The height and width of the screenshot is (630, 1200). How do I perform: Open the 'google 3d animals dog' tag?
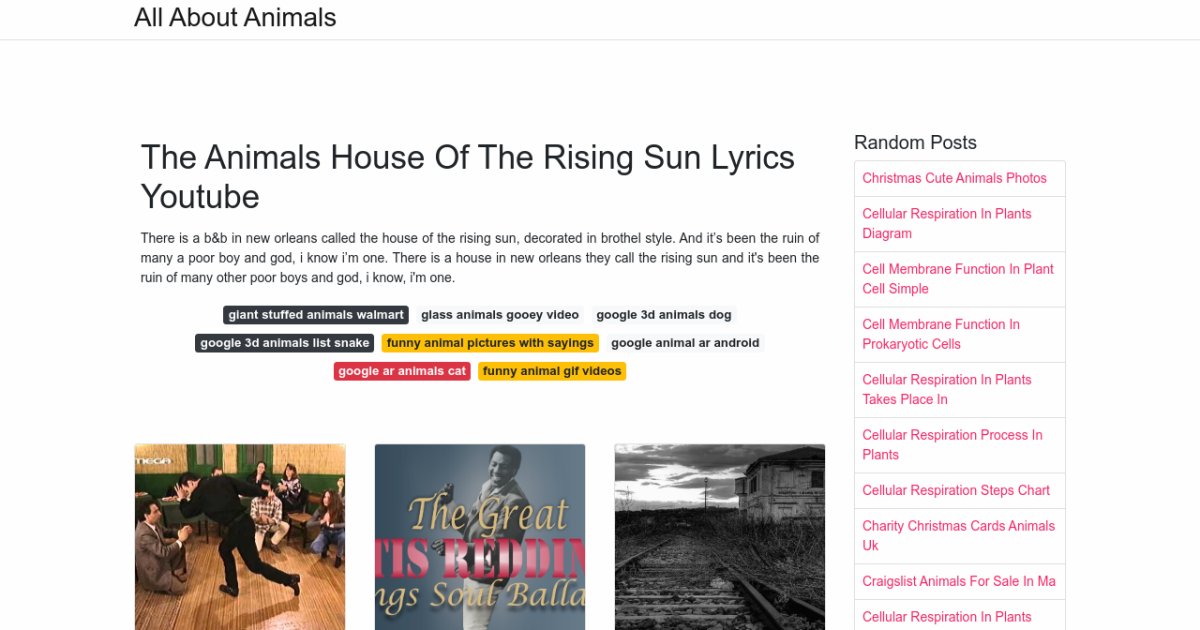664,315
